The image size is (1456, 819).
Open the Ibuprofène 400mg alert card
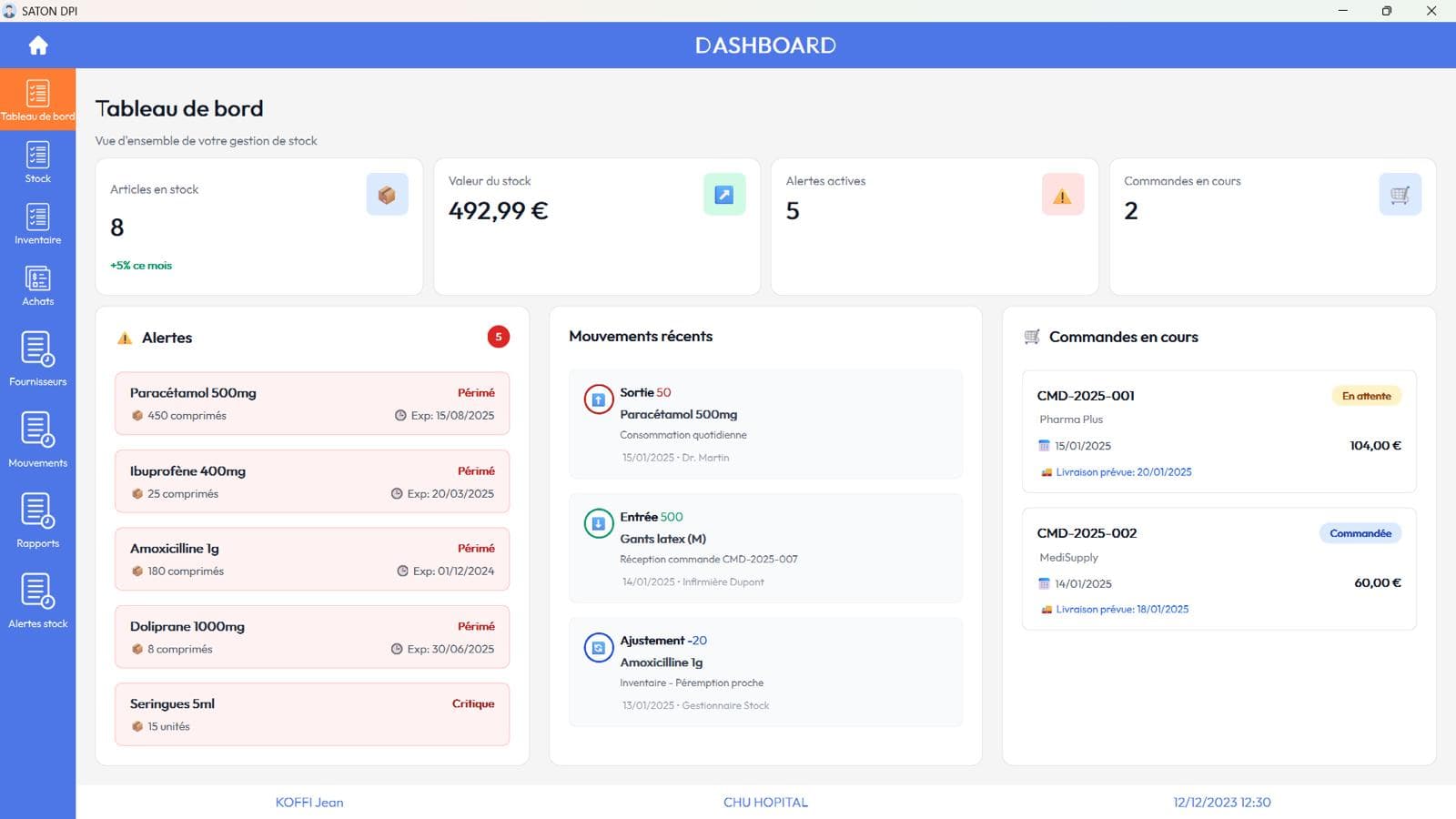click(x=312, y=481)
